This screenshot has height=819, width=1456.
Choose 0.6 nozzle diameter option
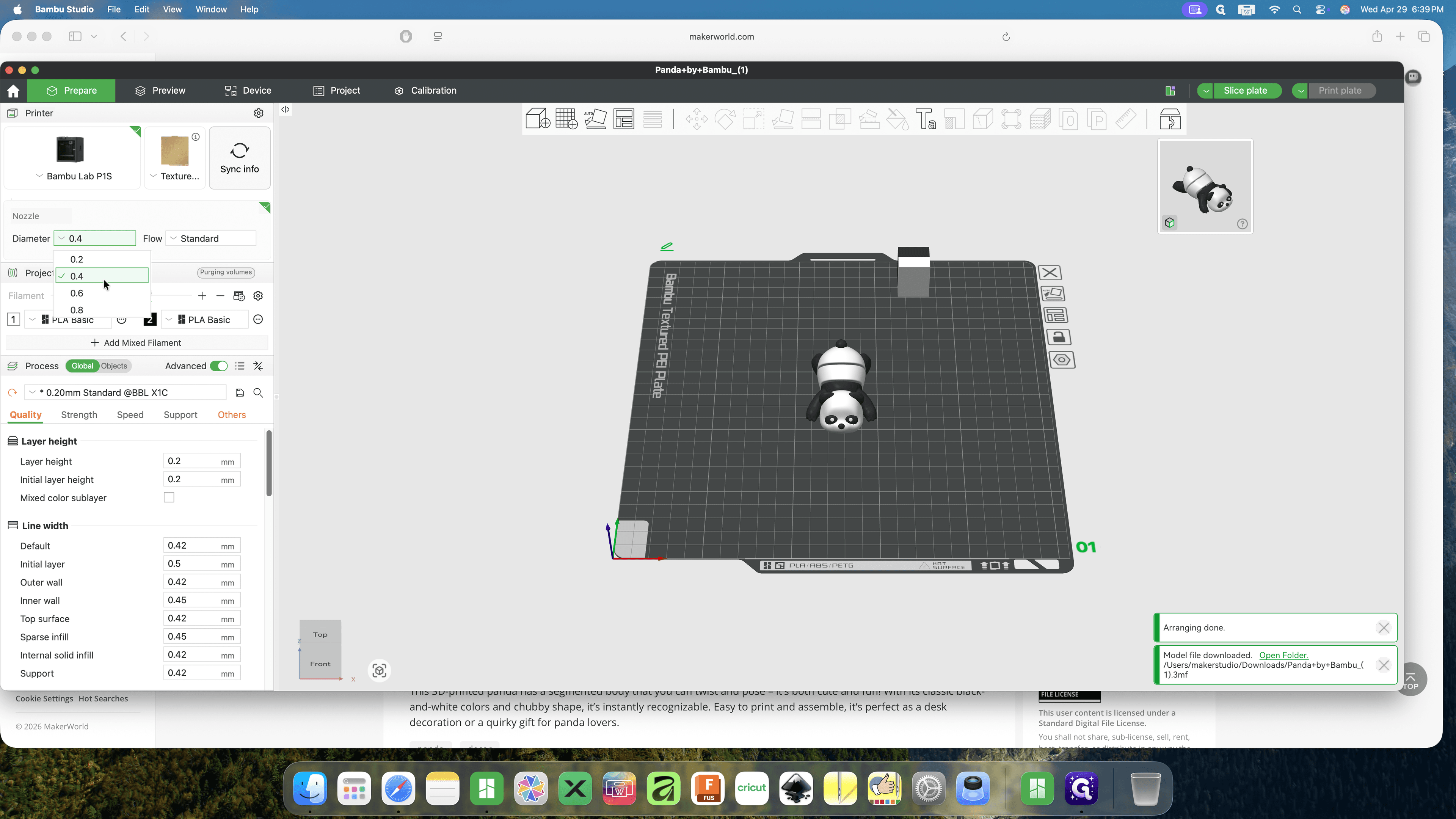tap(102, 293)
